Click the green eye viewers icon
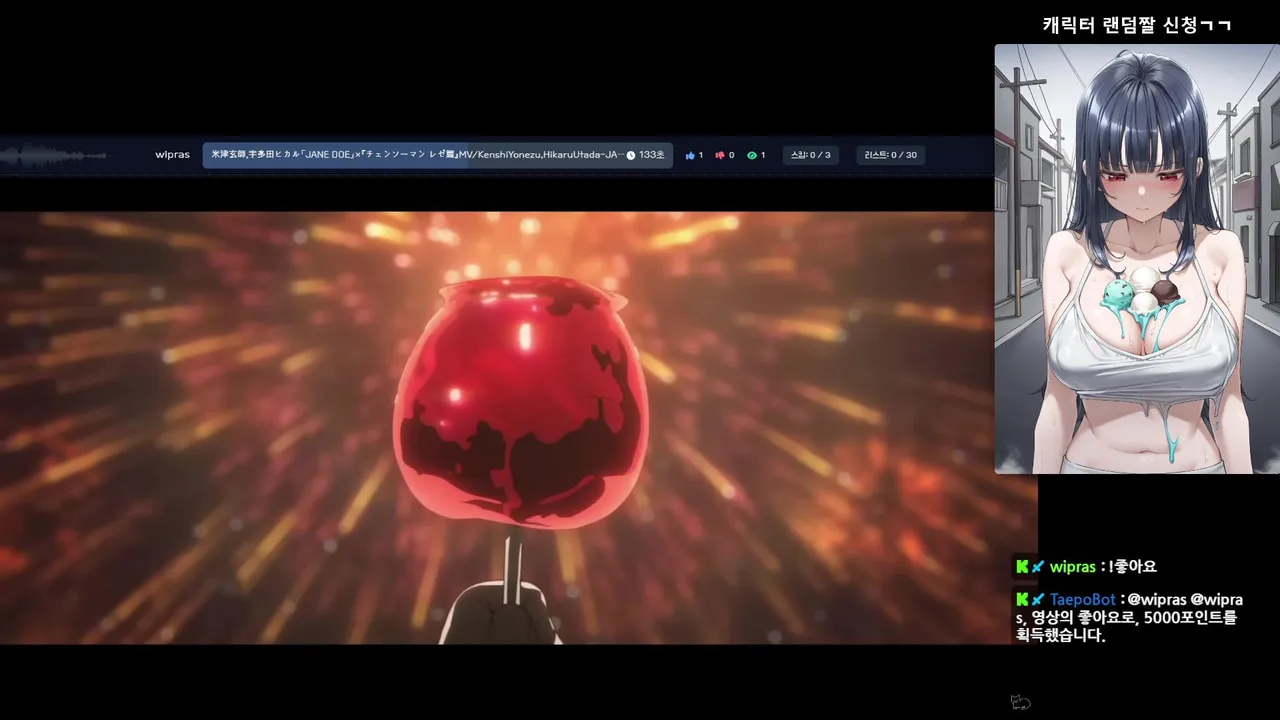This screenshot has height=720, width=1280. 752,155
